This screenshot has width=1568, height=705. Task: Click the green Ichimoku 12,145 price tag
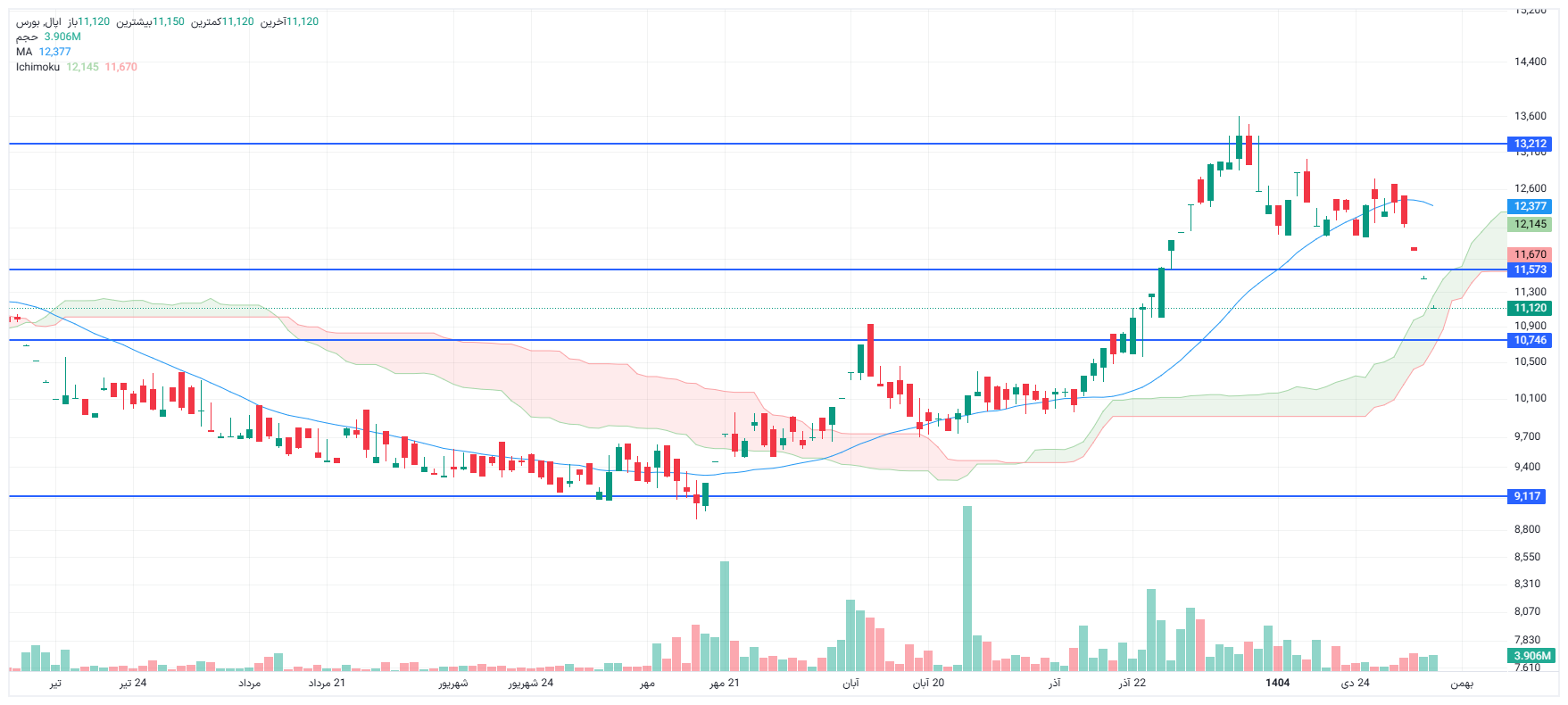pyautogui.click(x=1530, y=224)
